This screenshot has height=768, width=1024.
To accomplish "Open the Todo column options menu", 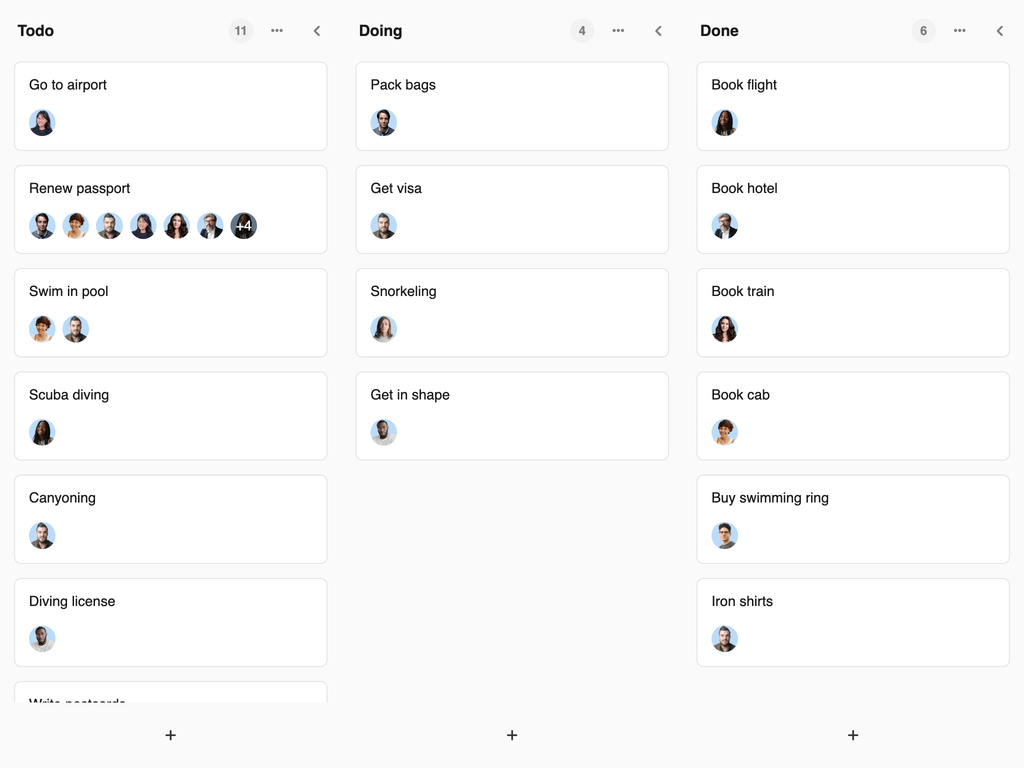I will (277, 31).
